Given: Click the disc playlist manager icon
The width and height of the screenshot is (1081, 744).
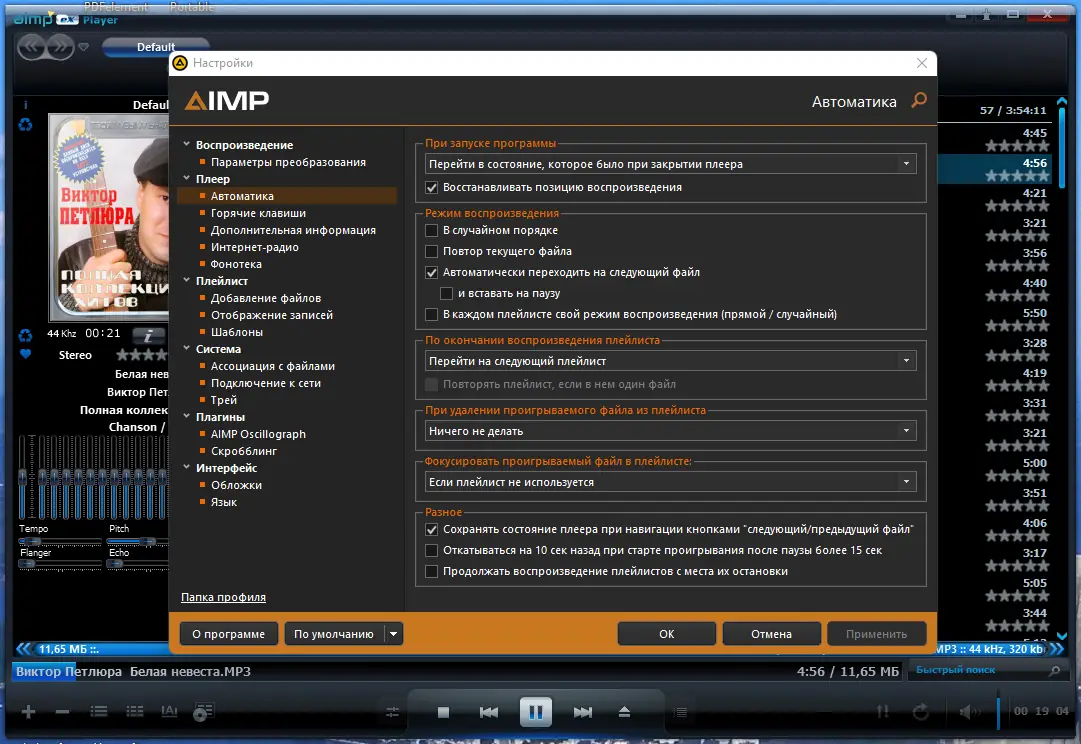Looking at the screenshot, I should tap(203, 712).
